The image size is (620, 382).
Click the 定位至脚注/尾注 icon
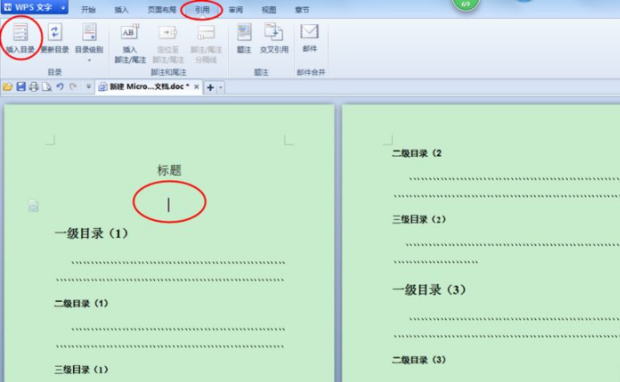[168, 32]
